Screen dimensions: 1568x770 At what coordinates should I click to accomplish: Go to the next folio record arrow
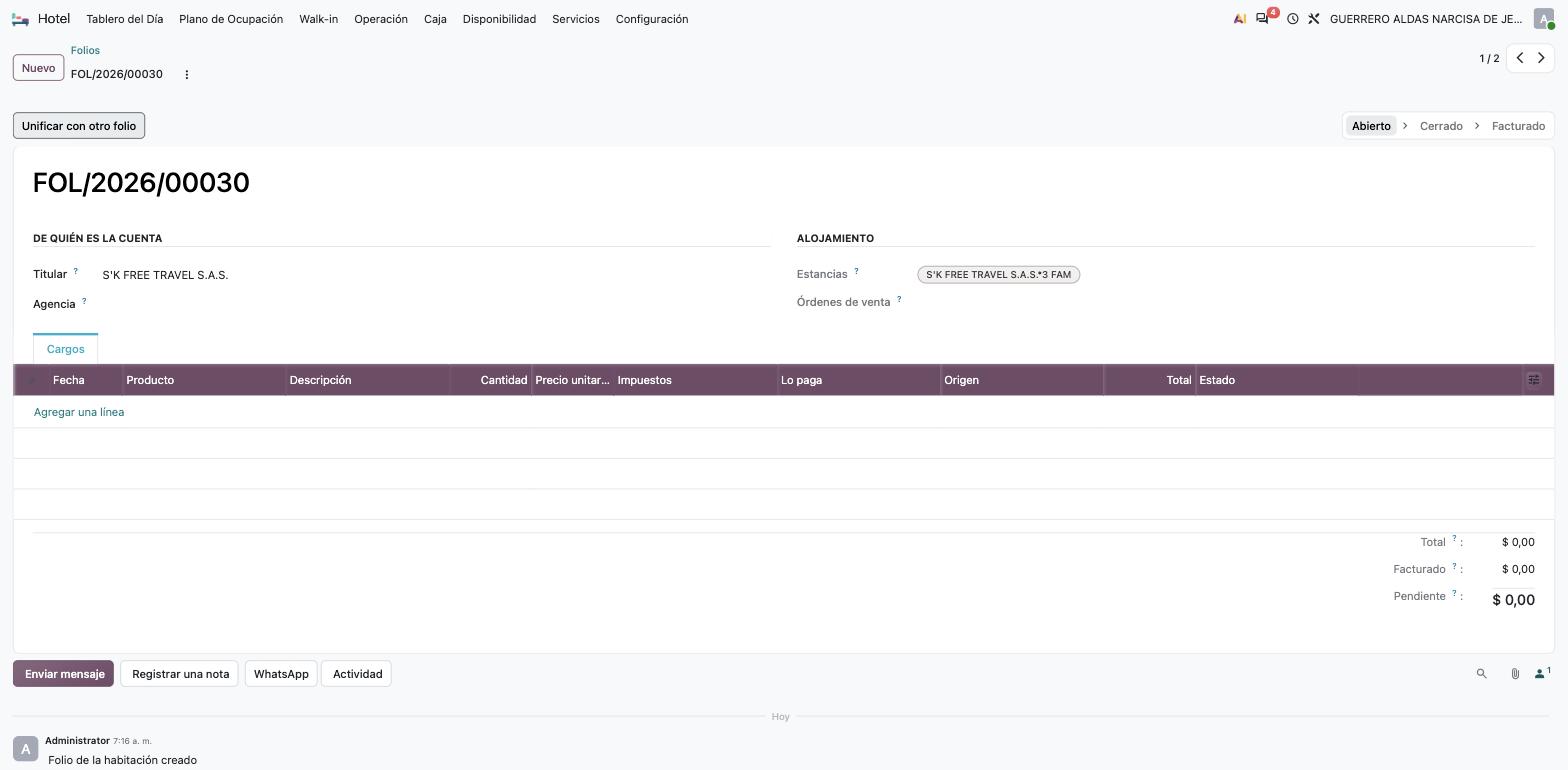coord(1541,58)
